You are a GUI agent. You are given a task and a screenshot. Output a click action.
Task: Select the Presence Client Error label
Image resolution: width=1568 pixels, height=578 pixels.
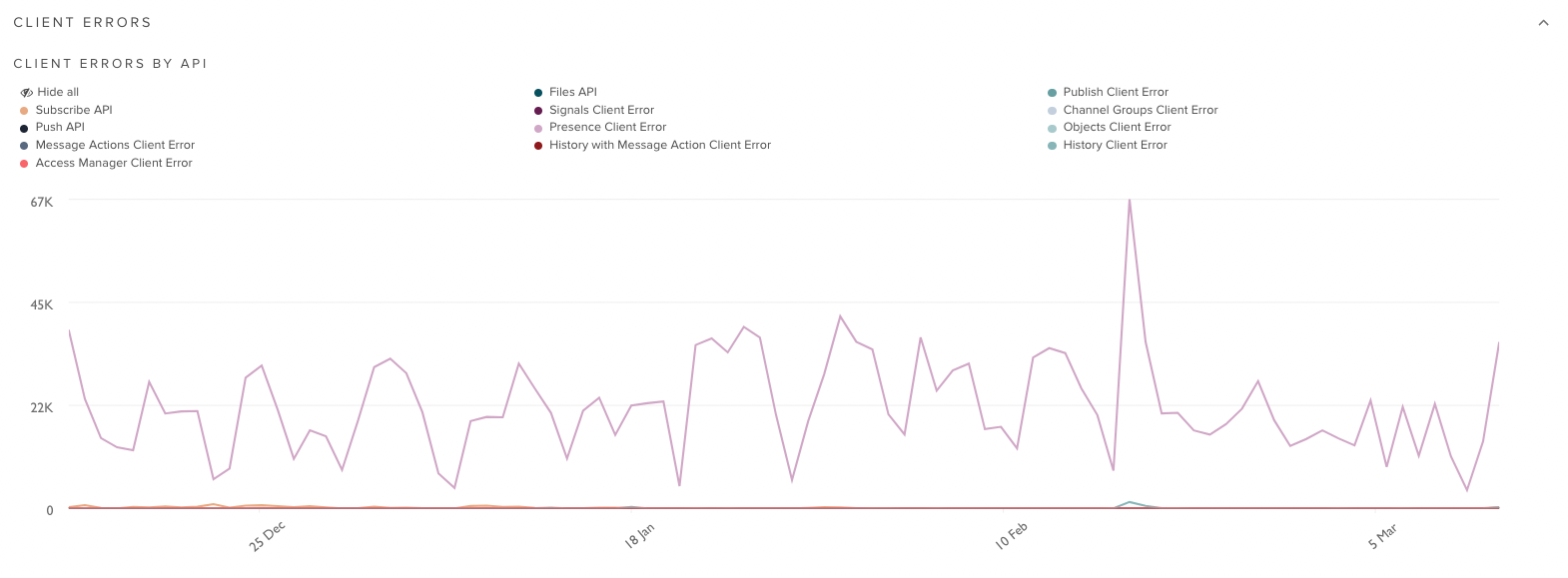(x=607, y=128)
